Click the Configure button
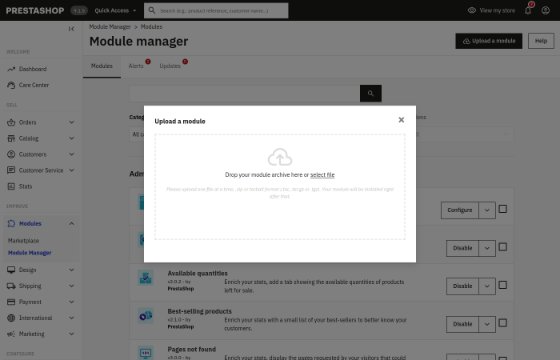 [460, 210]
